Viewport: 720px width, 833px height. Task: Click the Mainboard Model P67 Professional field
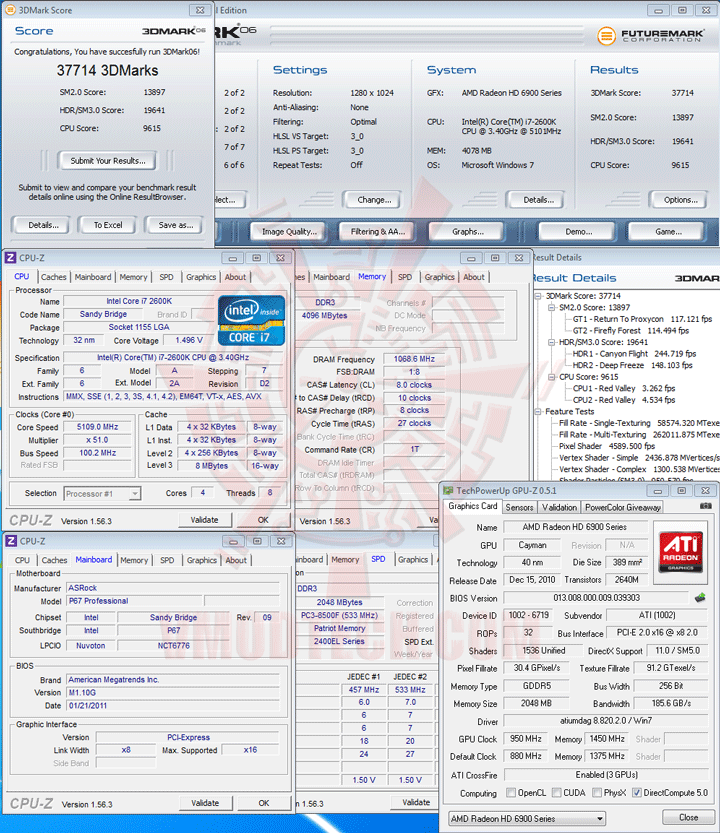pyautogui.click(x=135, y=601)
